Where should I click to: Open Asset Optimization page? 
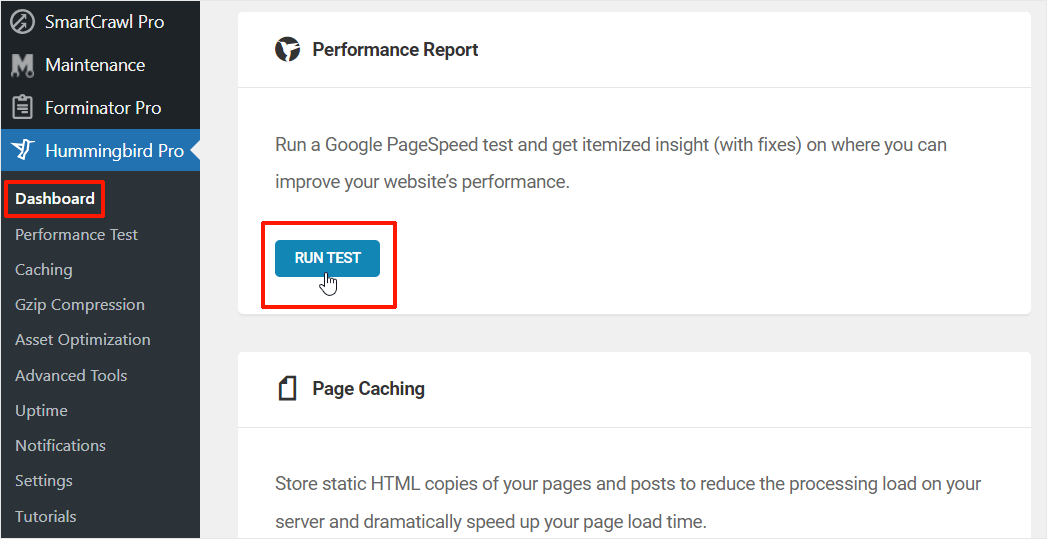(82, 340)
